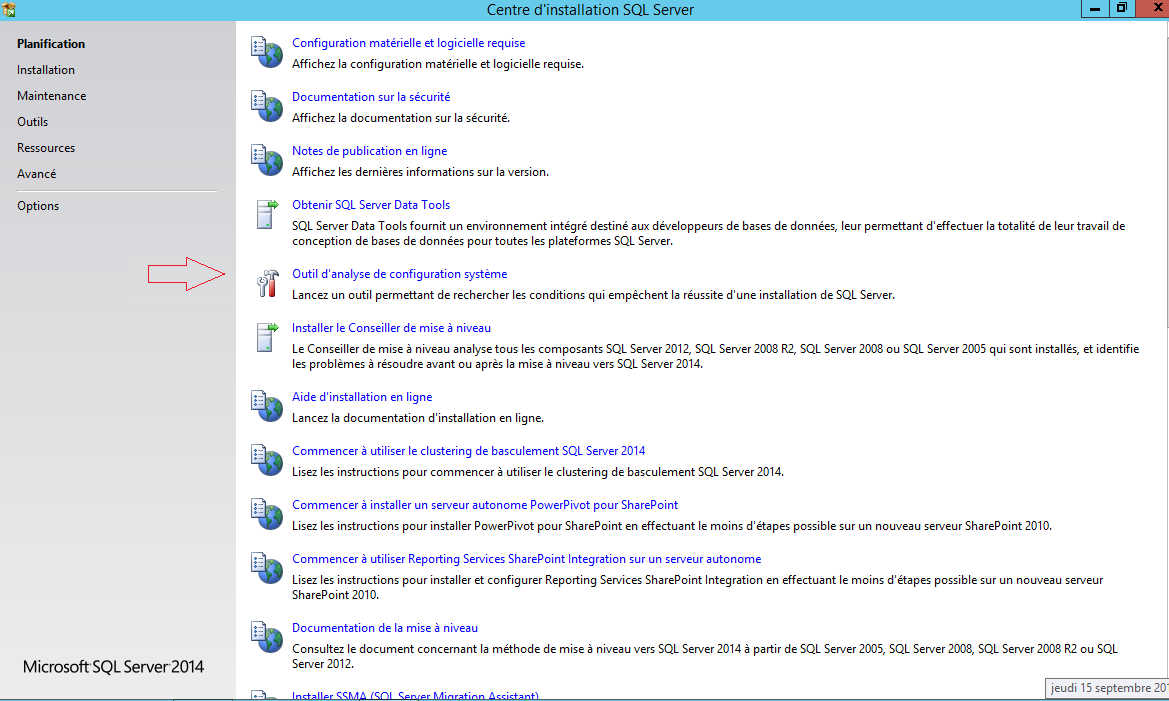Open the Avancé category
Image resolution: width=1169 pixels, height=701 pixels.
[37, 175]
